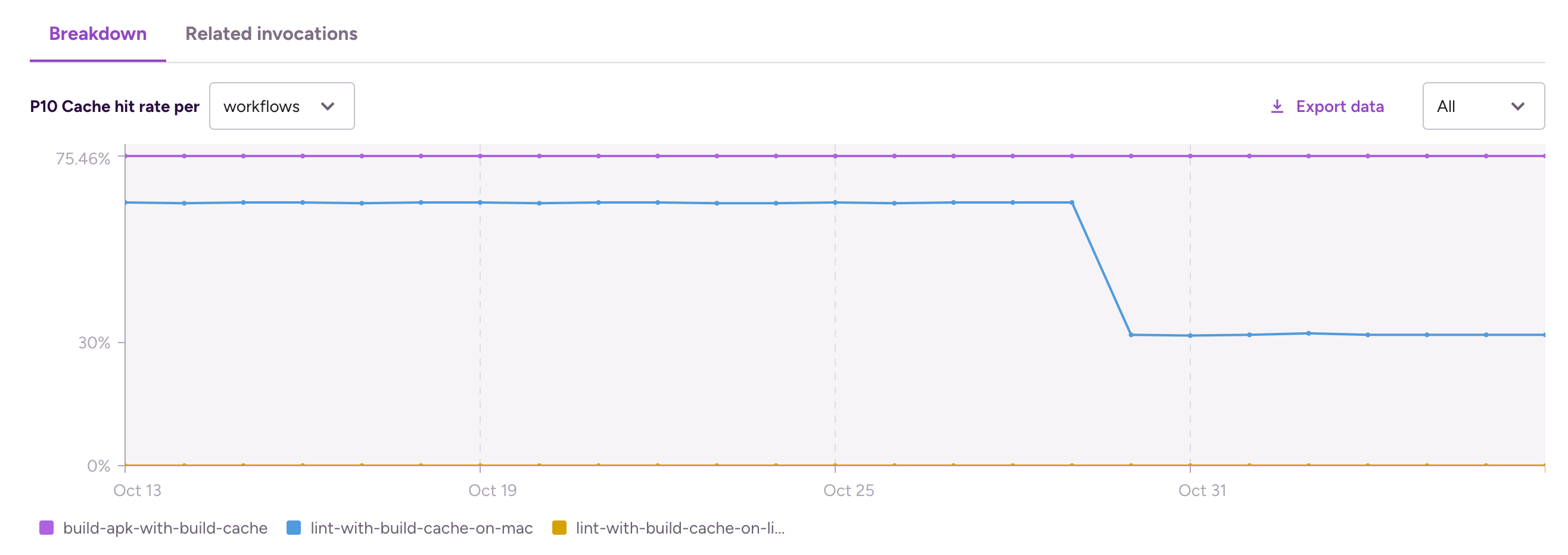This screenshot has width=1568, height=555.
Task: Expand the grouping dropdown next to P10 Cache hit rate
Action: coord(281,106)
